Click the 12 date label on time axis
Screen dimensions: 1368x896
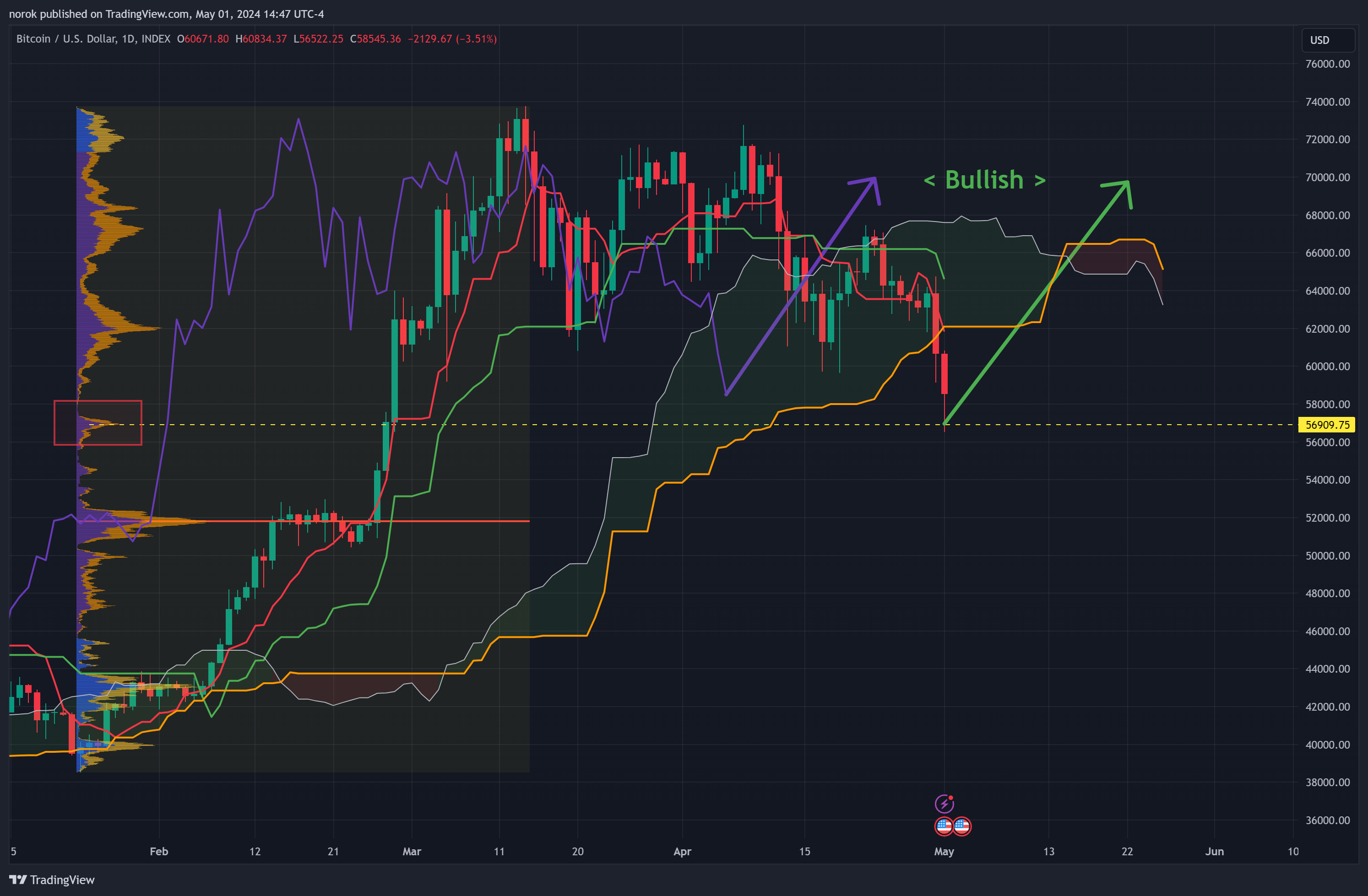click(255, 851)
